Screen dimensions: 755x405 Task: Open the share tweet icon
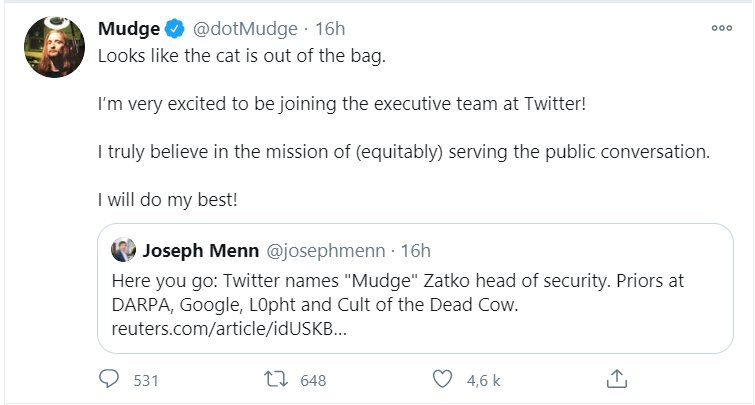[618, 379]
